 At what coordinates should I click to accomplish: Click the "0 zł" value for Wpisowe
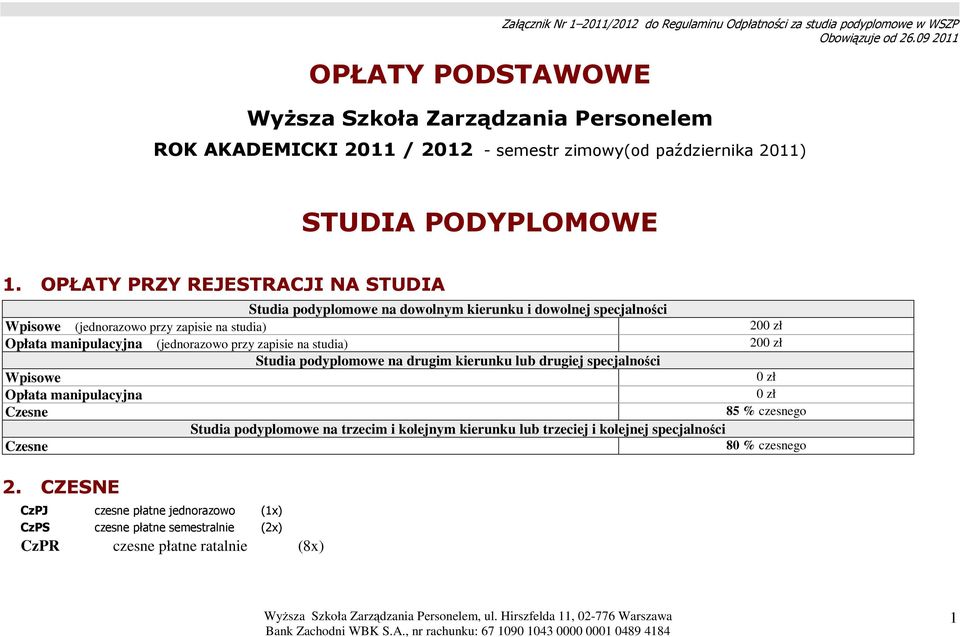[766, 377]
